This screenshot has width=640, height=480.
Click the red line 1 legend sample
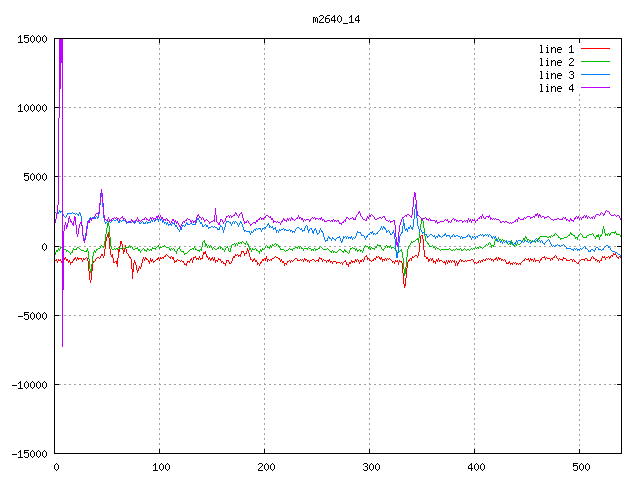coord(596,49)
